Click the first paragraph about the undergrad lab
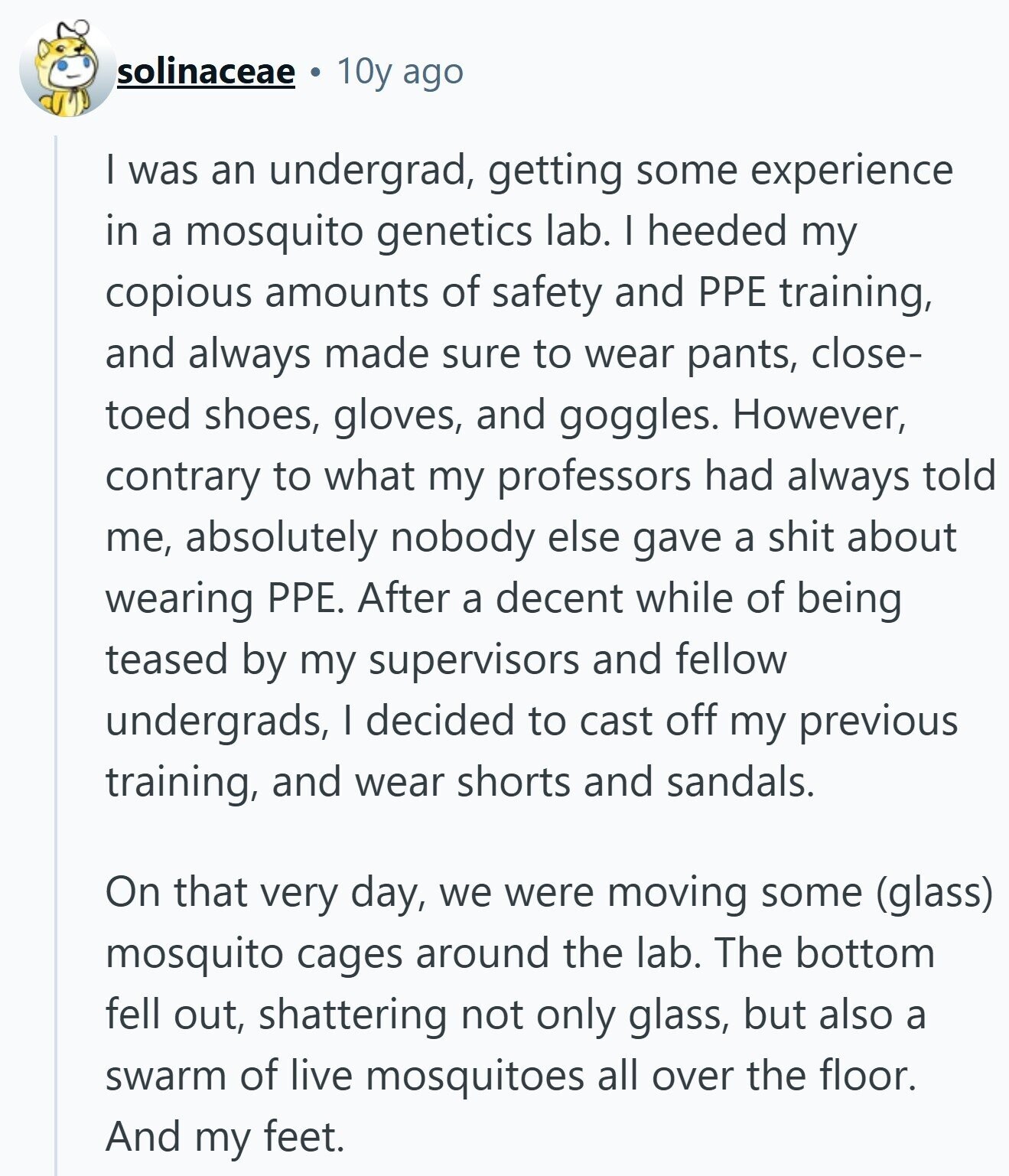The width and height of the screenshot is (1009, 1176). pos(549,476)
